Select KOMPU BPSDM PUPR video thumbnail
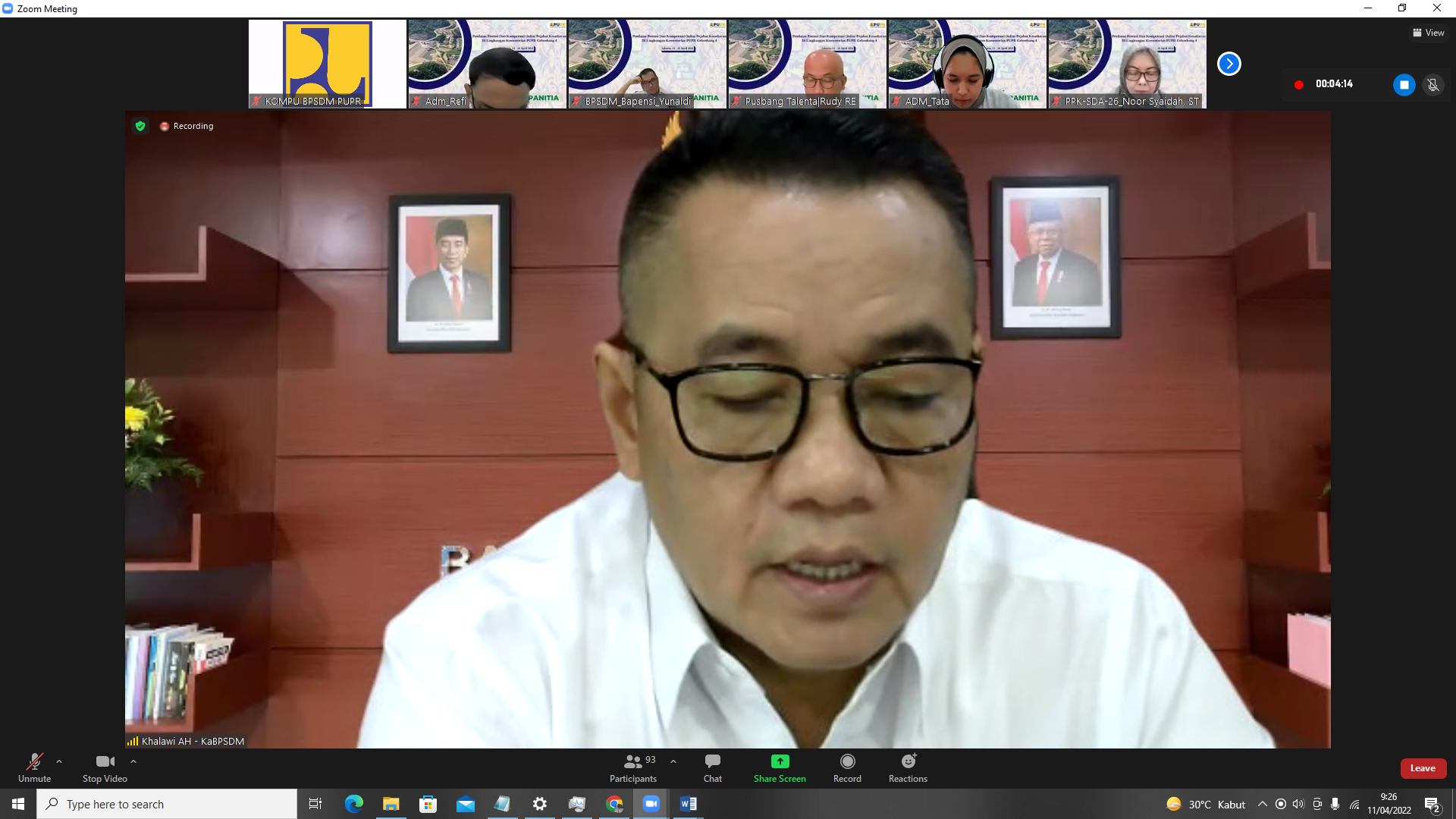The width and height of the screenshot is (1456, 819). 328,64
